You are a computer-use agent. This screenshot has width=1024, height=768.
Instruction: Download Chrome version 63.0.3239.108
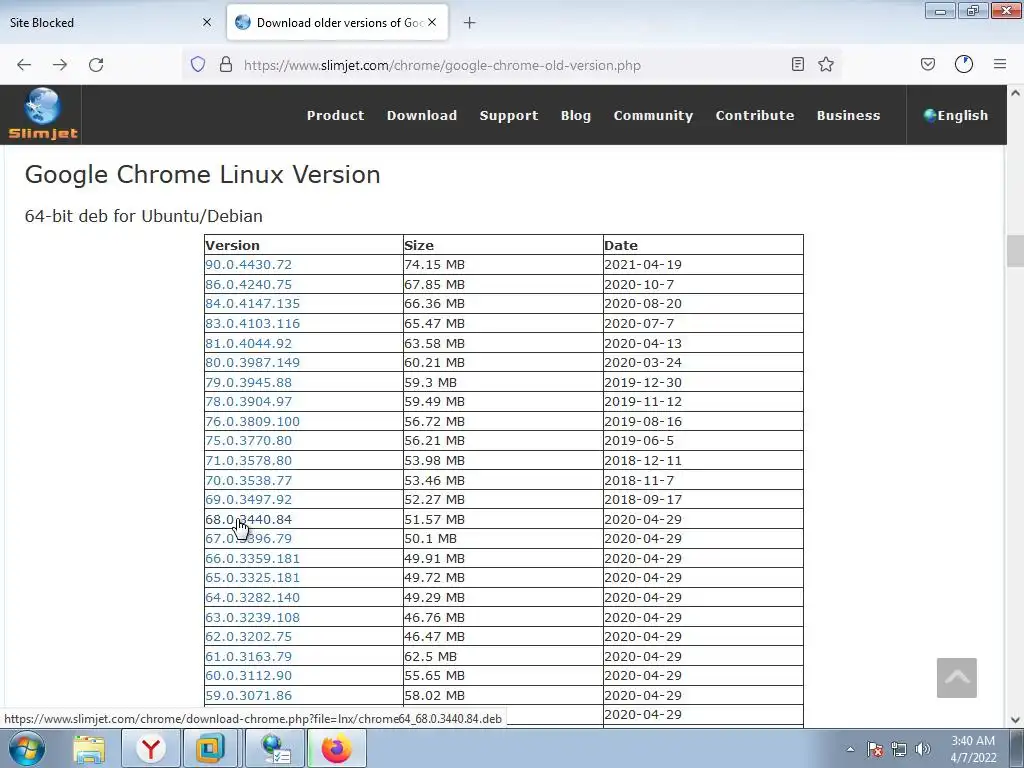252,617
